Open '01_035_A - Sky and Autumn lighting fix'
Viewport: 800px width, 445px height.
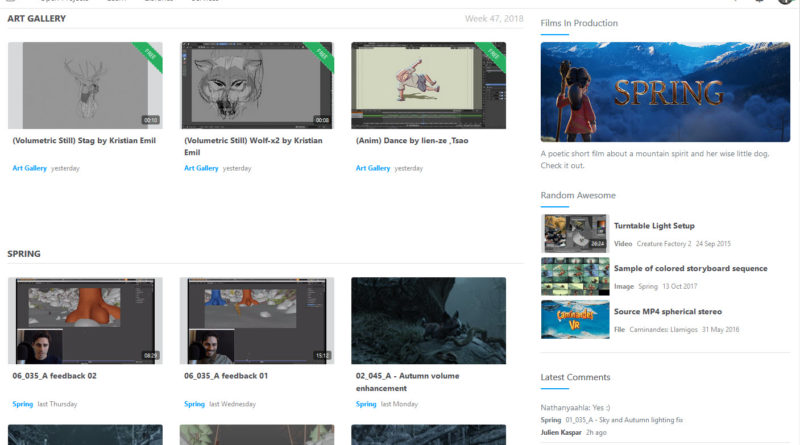(x=624, y=420)
